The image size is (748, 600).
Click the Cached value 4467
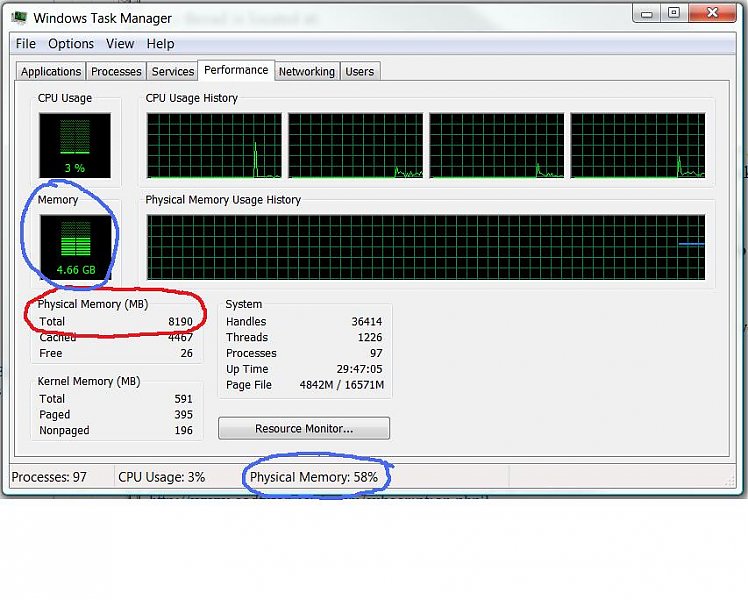click(x=180, y=337)
